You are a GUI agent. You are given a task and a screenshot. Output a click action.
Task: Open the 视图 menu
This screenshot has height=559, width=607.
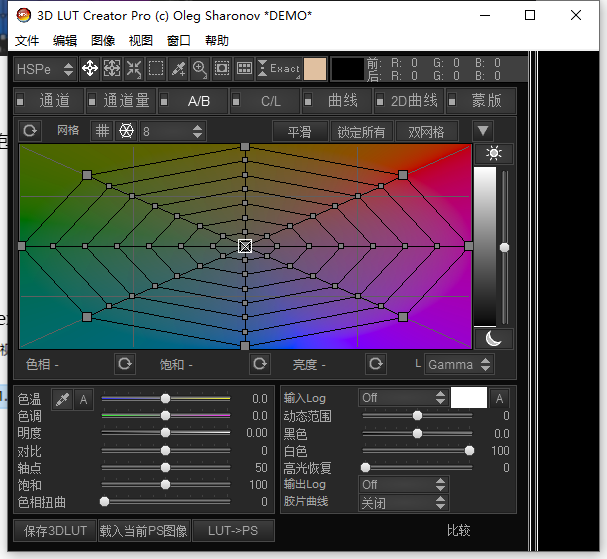coord(141,40)
